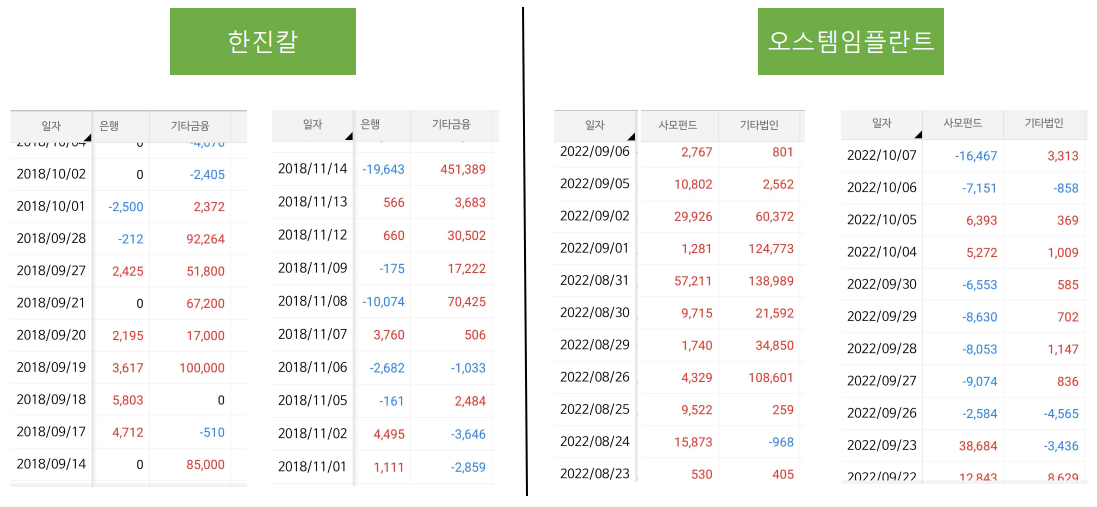Click the 사모펀드 value -9,074
Image resolution: width=1097 pixels, height=507 pixels.
coord(979,381)
